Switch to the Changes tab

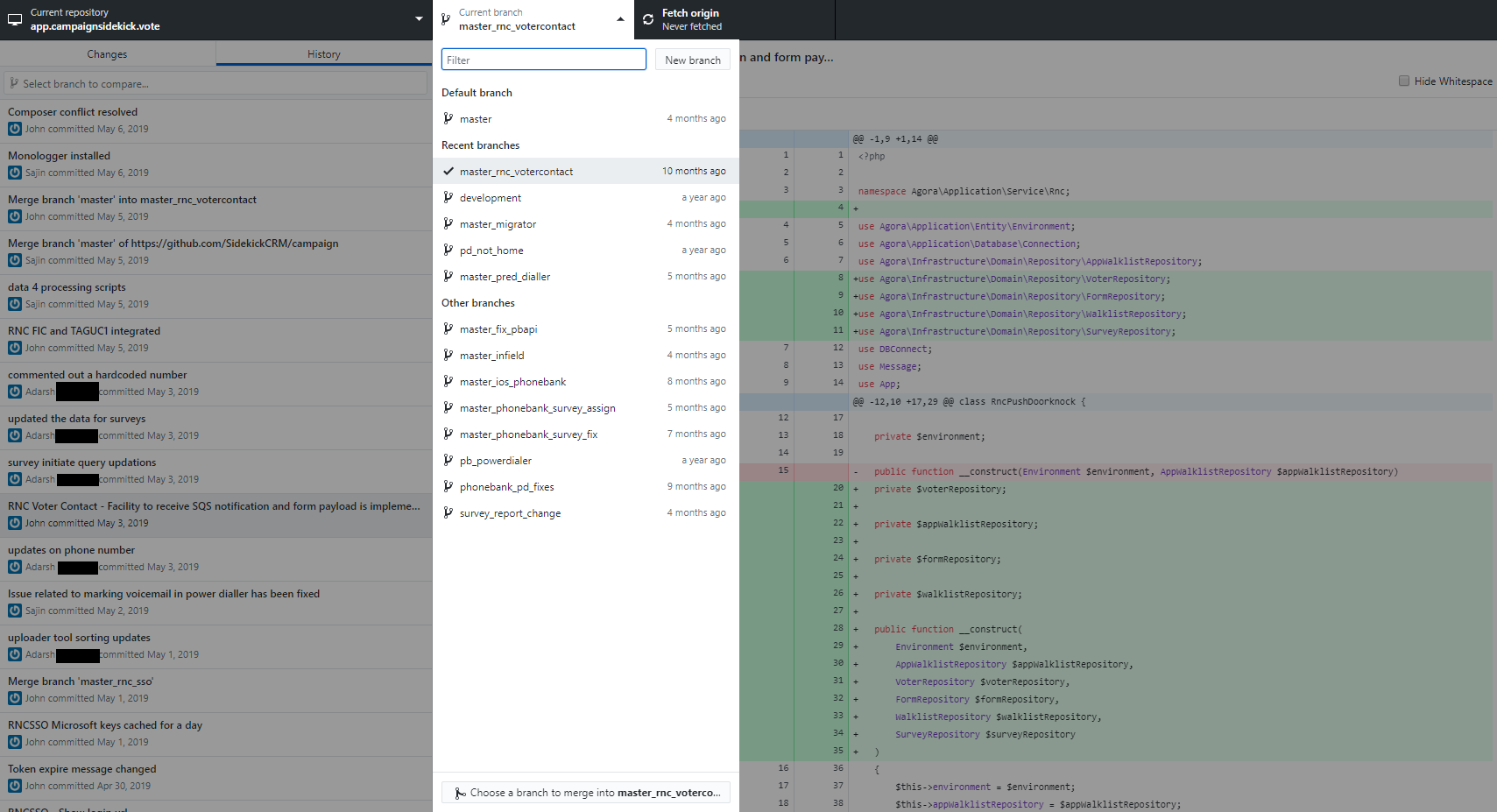pyautogui.click(x=107, y=54)
